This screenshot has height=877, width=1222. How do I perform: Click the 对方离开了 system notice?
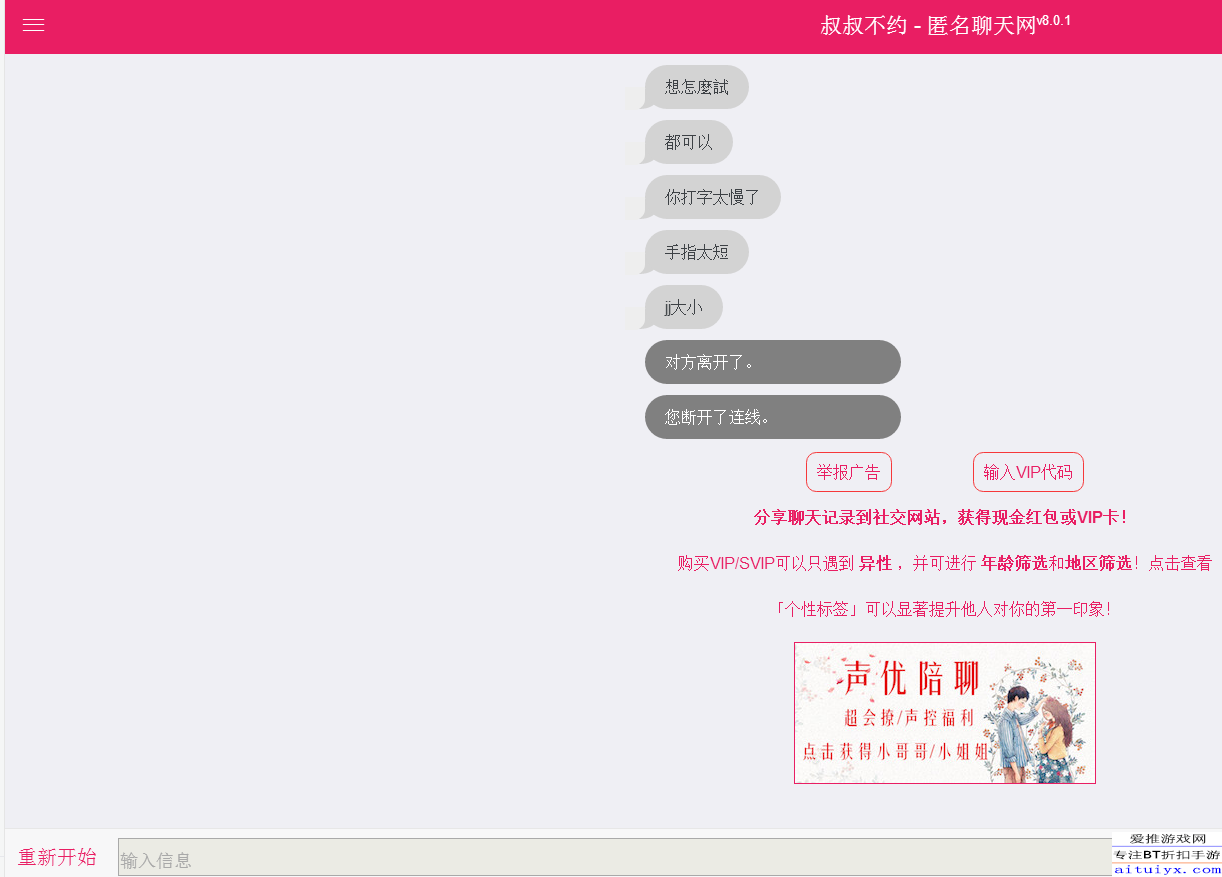tap(772, 362)
